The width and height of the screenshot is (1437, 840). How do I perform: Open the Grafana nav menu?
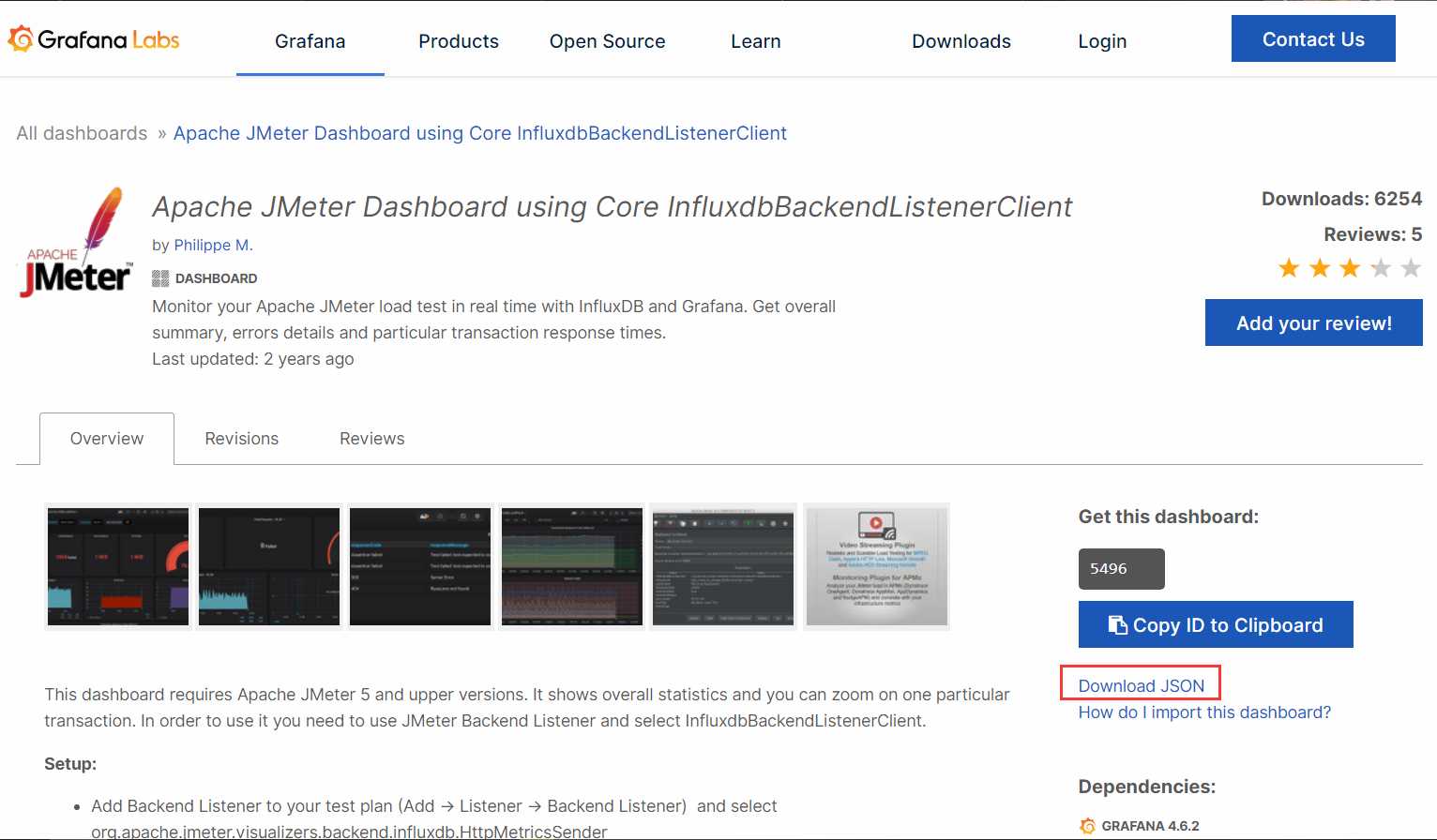click(310, 41)
